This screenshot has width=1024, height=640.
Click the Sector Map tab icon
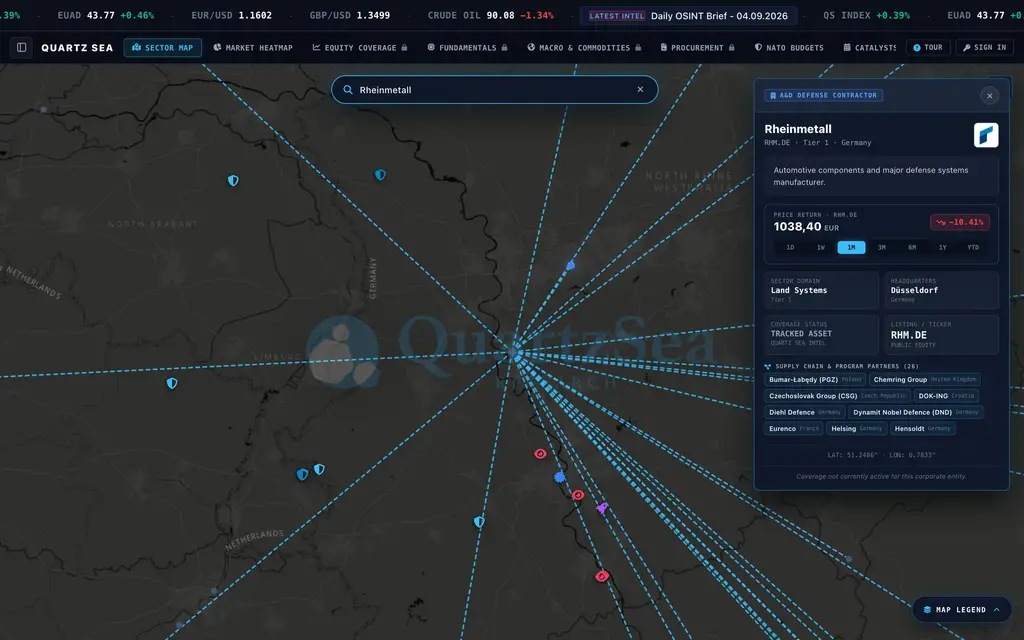click(x=136, y=48)
